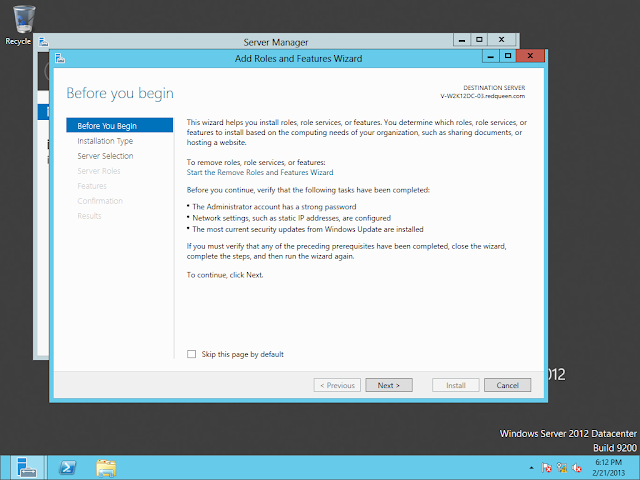Click the Server Manager title bar text
Screen dimensions: 640x480
pyautogui.click(x=276, y=42)
